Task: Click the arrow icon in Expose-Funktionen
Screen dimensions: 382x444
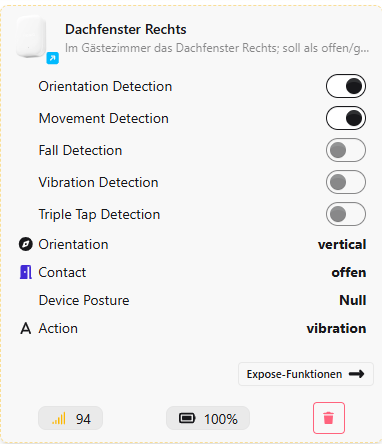Action: click(356, 374)
